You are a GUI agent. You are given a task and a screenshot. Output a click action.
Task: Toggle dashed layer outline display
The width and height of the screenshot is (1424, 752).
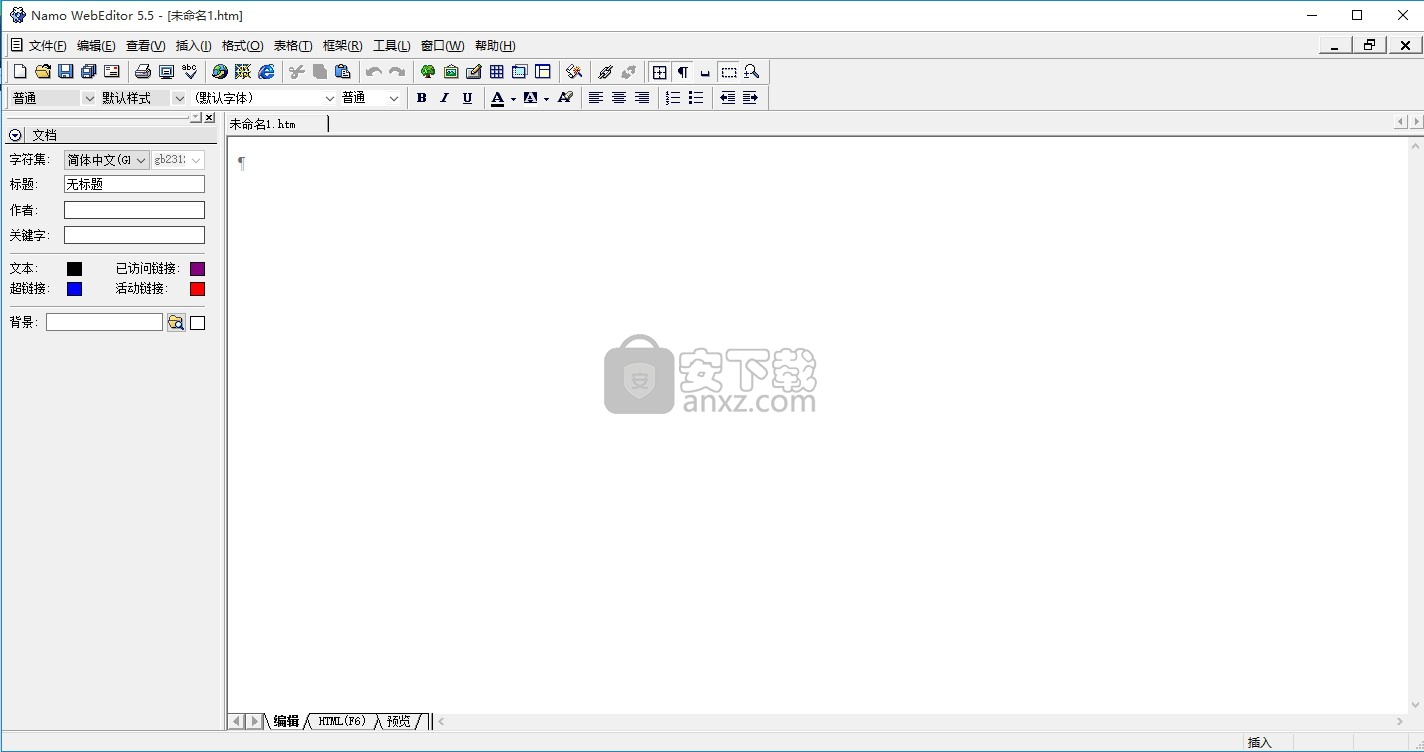729,71
